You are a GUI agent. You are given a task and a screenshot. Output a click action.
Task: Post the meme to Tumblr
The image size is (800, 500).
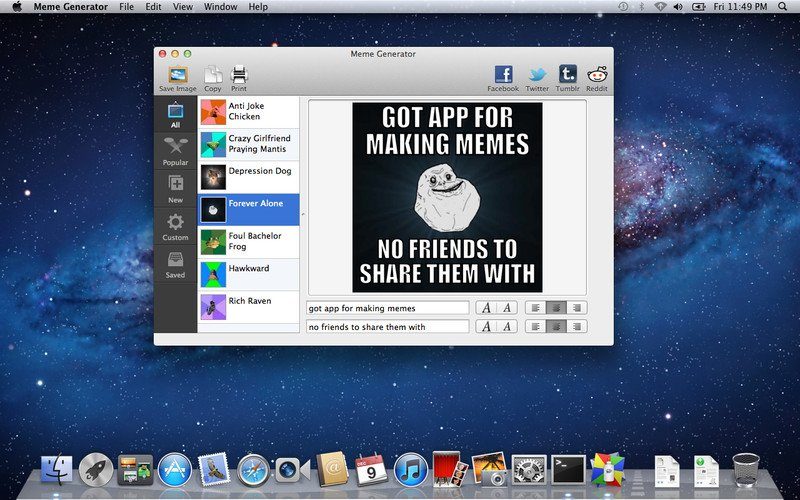tap(567, 79)
